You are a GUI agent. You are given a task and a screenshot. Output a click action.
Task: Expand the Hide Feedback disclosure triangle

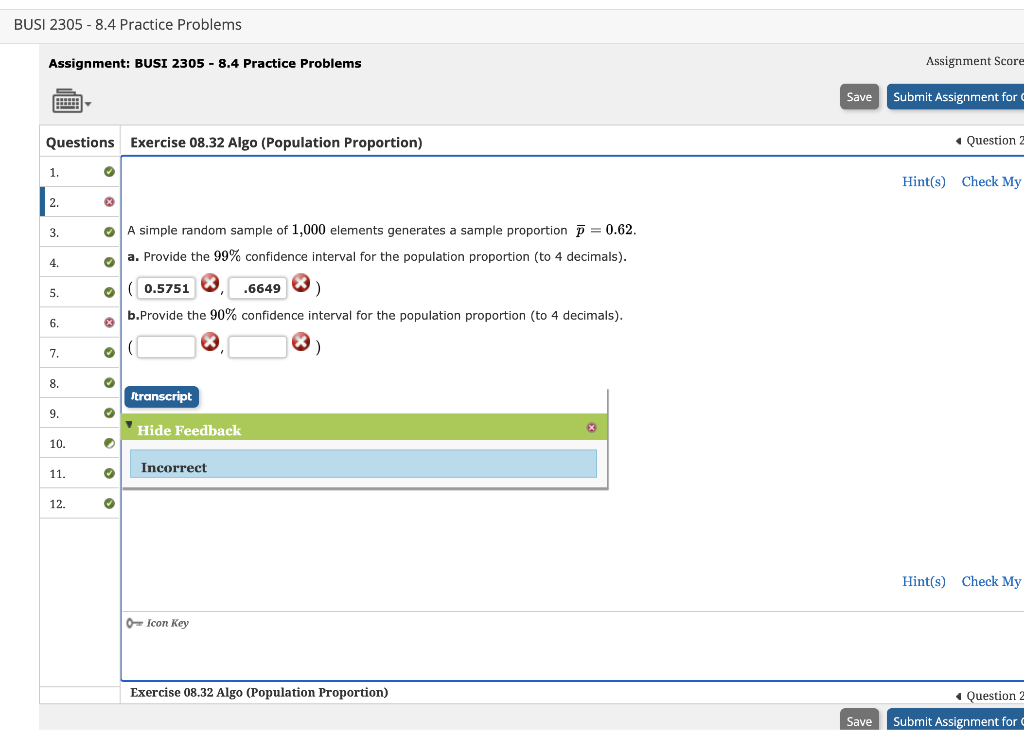tap(128, 424)
